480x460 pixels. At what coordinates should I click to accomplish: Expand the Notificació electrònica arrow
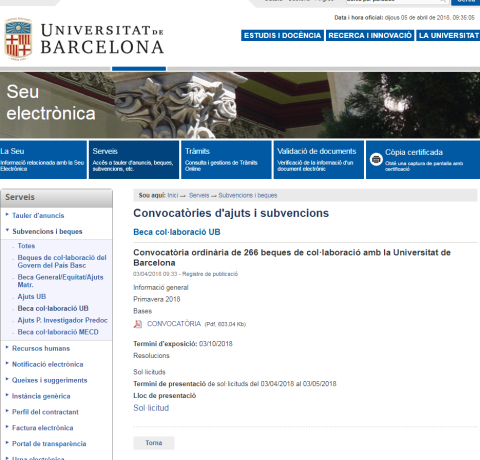pyautogui.click(x=7, y=363)
